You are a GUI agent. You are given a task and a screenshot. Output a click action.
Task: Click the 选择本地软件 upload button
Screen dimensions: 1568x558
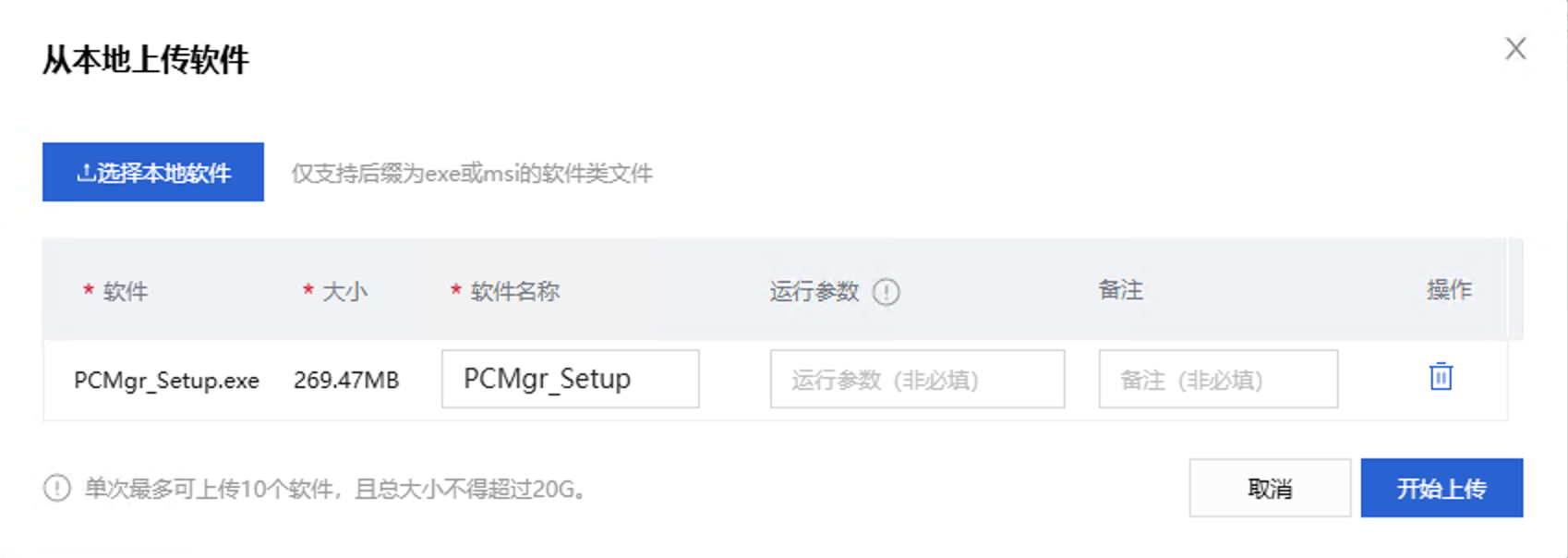click(153, 172)
